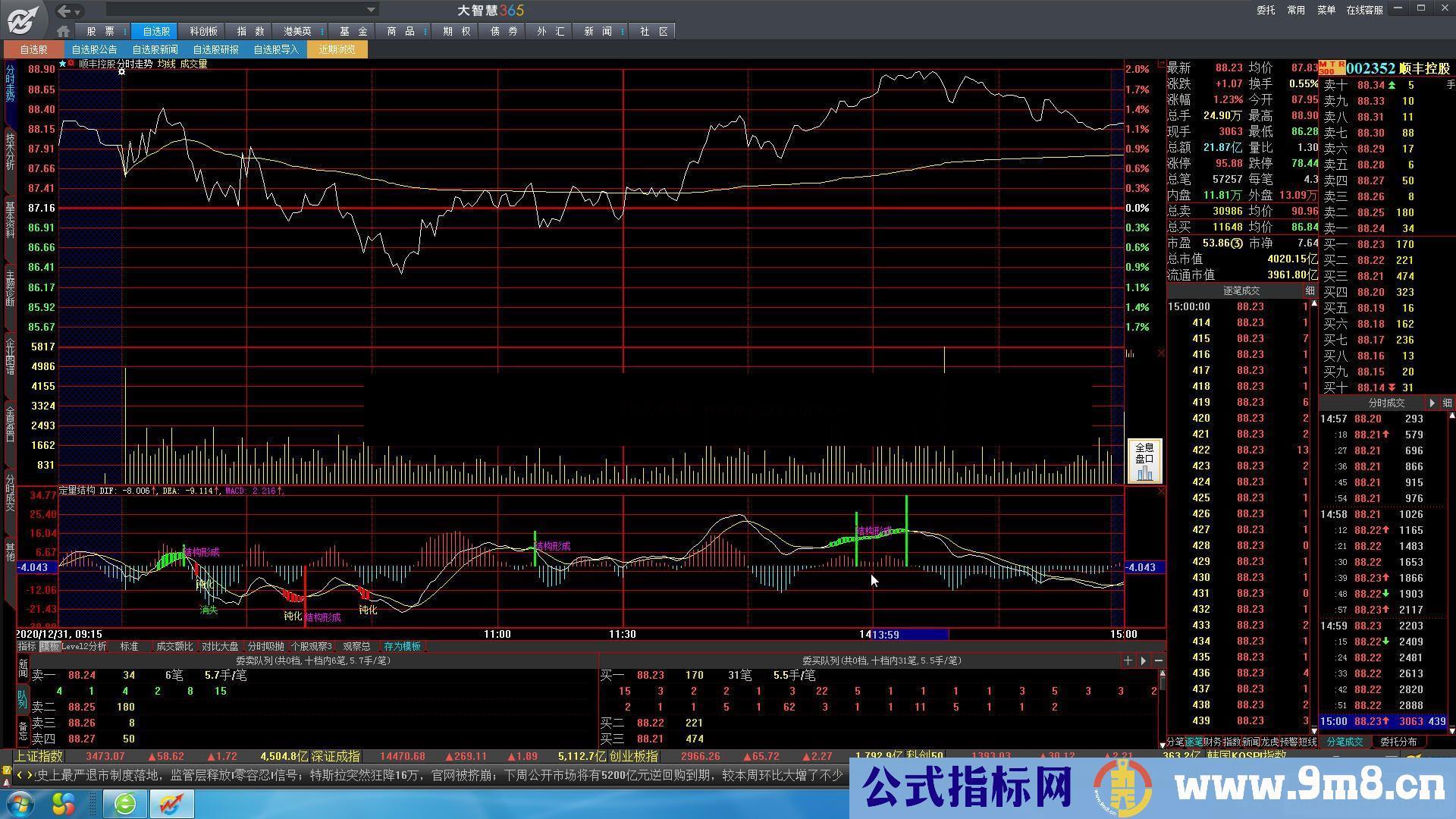The height and width of the screenshot is (819, 1456).
Task: Click the MTR indicator icon beside 顺丰控股
Action: [1332, 67]
